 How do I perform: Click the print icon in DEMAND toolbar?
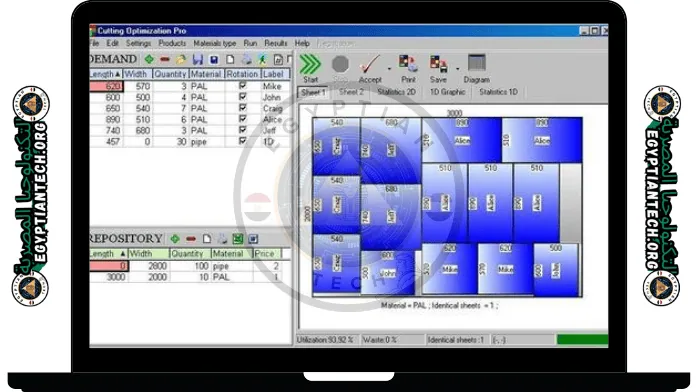[x=246, y=59]
